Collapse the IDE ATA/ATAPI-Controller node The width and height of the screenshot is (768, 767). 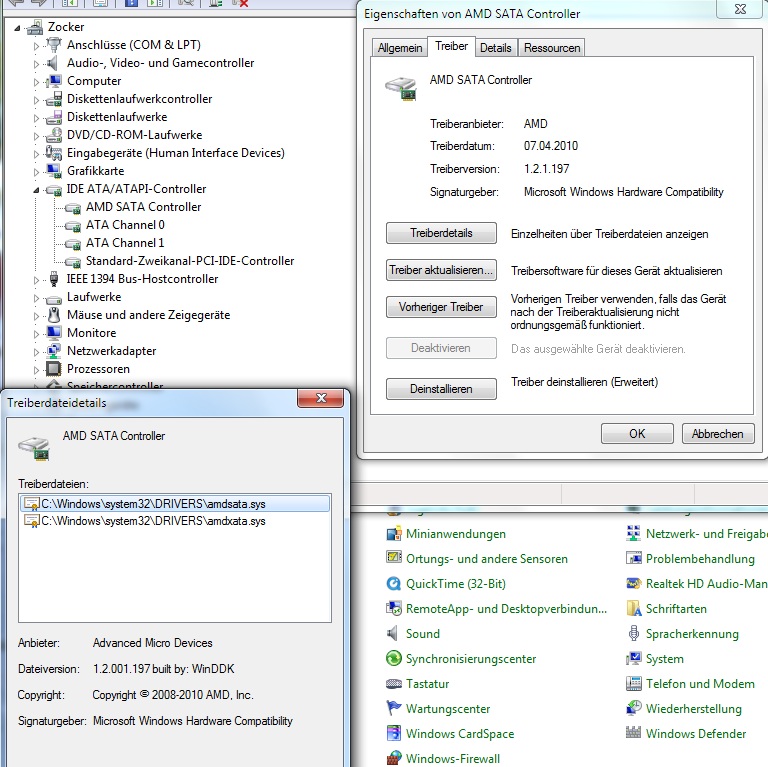click(x=36, y=190)
